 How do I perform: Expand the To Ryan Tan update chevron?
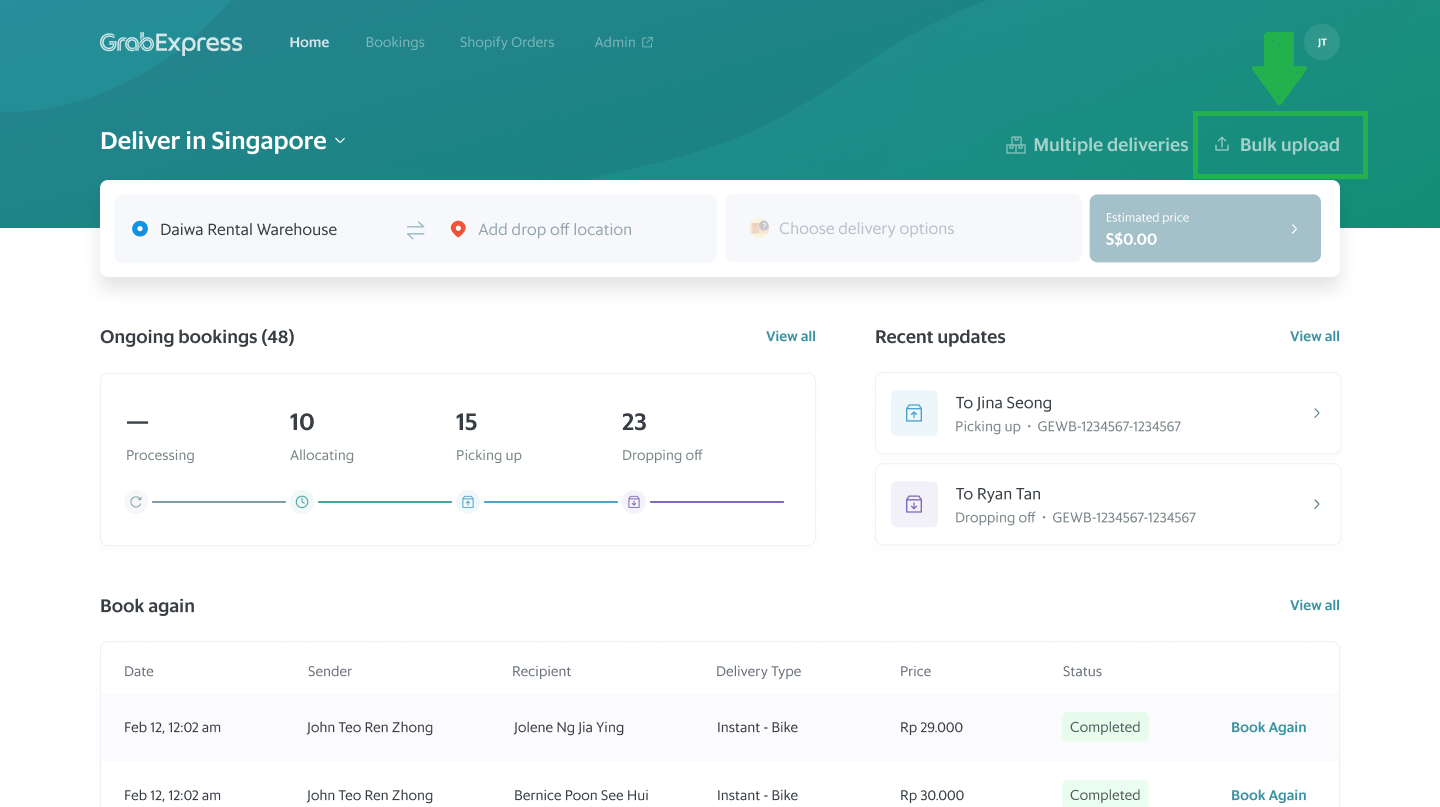[1316, 504]
